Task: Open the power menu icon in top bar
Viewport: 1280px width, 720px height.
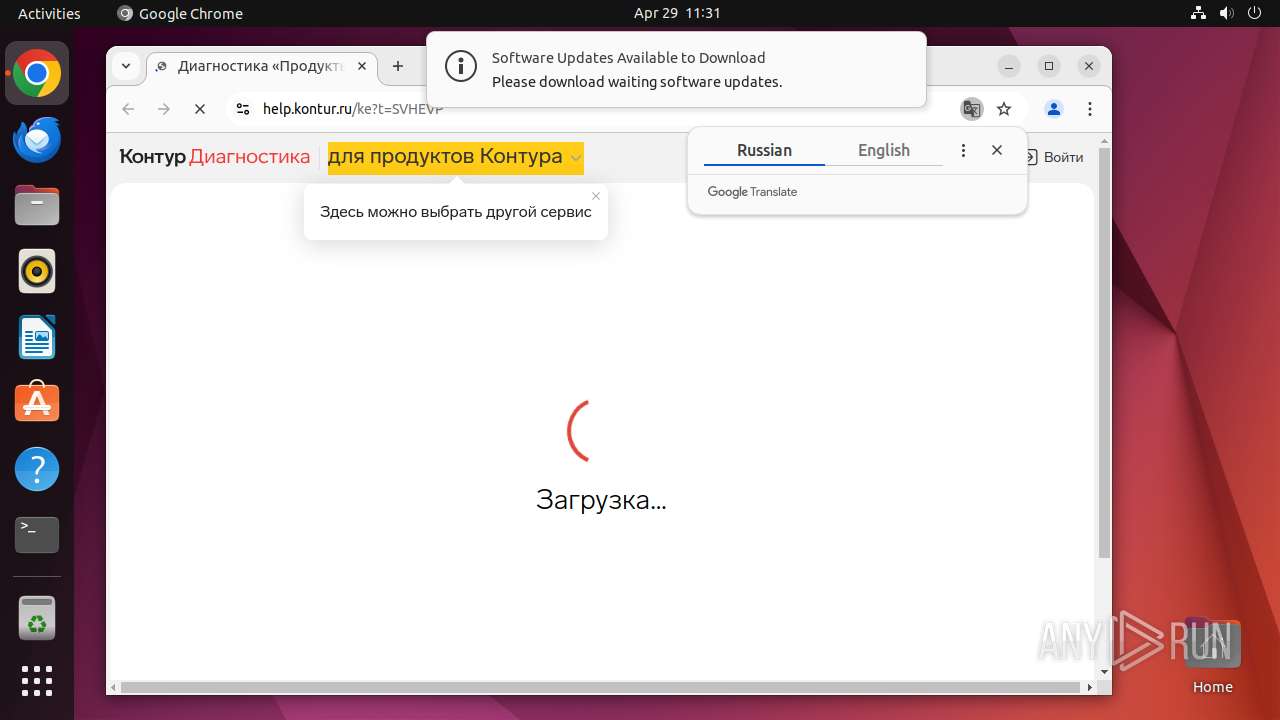Action: point(1254,13)
